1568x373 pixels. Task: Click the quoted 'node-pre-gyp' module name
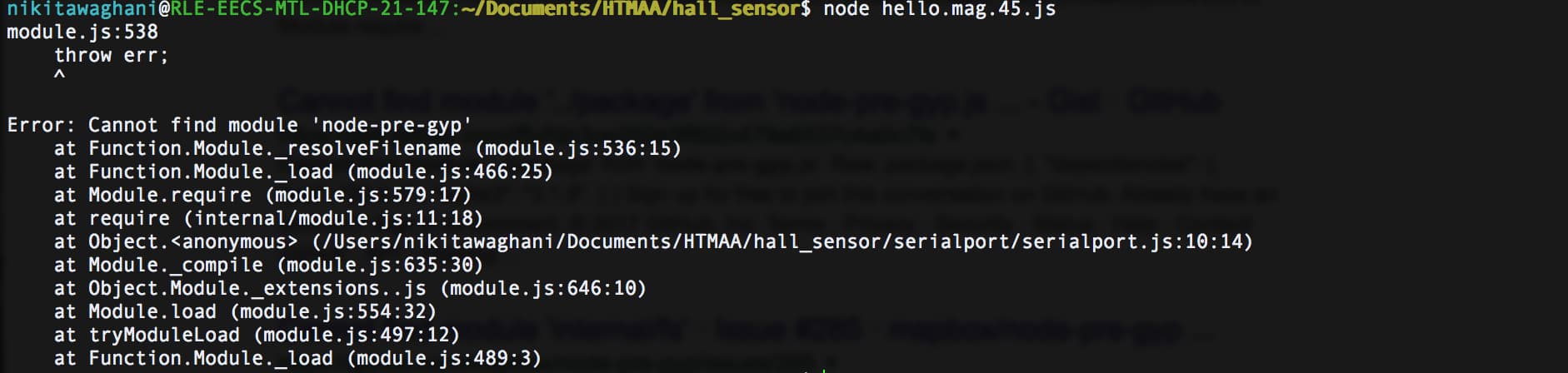(391, 125)
